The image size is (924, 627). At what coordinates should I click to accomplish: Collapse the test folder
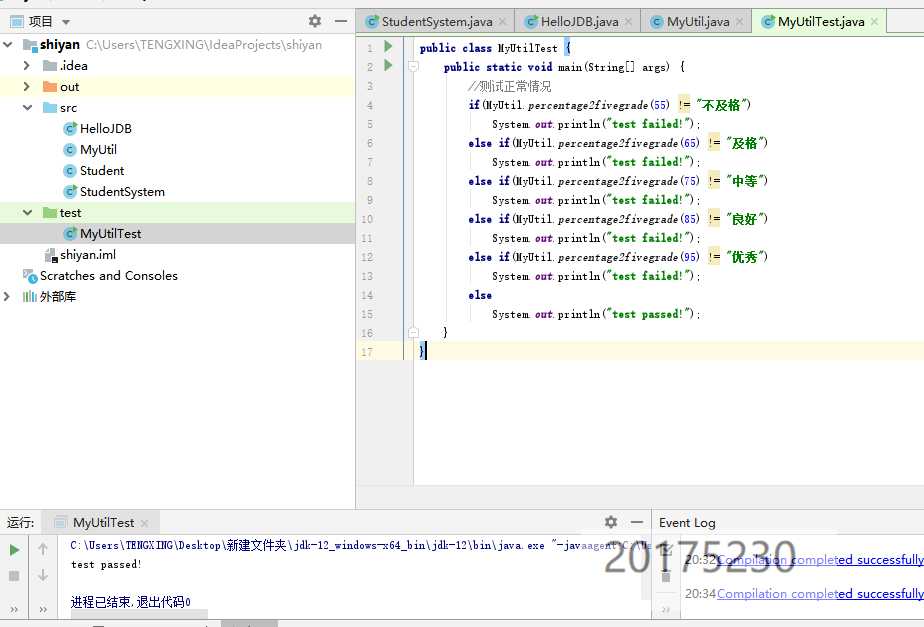tap(27, 213)
